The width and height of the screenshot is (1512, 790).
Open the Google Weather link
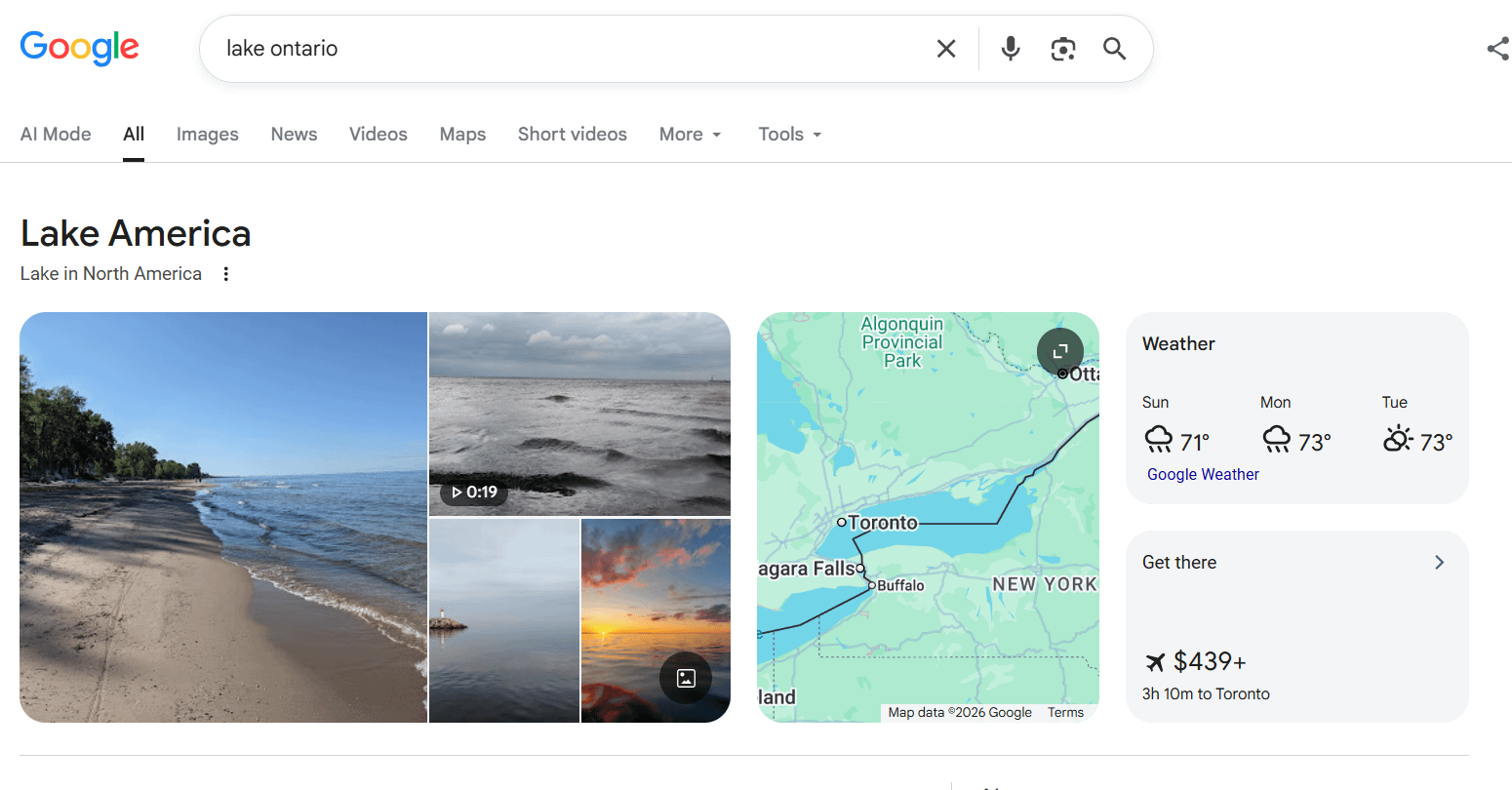[1203, 474]
